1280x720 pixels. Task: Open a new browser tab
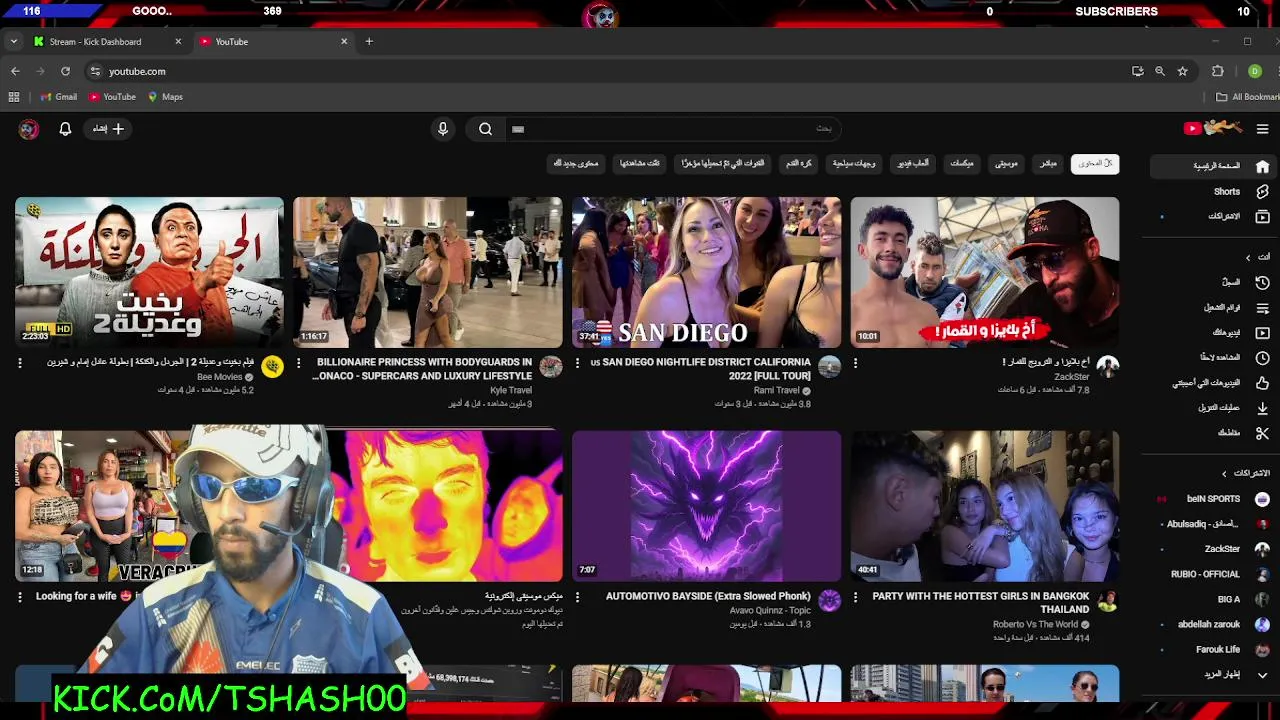(369, 42)
